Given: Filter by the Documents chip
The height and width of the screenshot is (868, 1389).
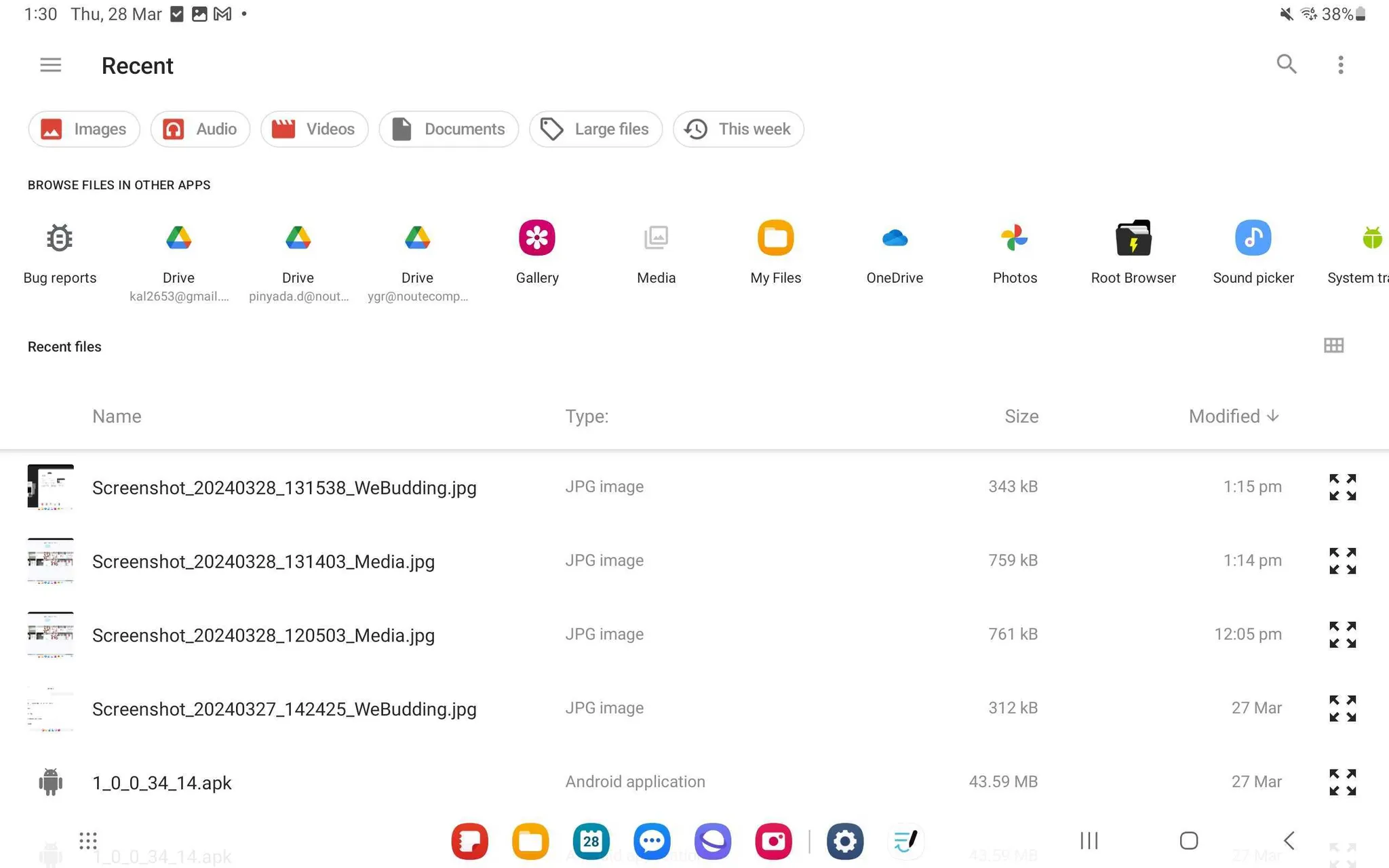Looking at the screenshot, I should click(x=448, y=129).
